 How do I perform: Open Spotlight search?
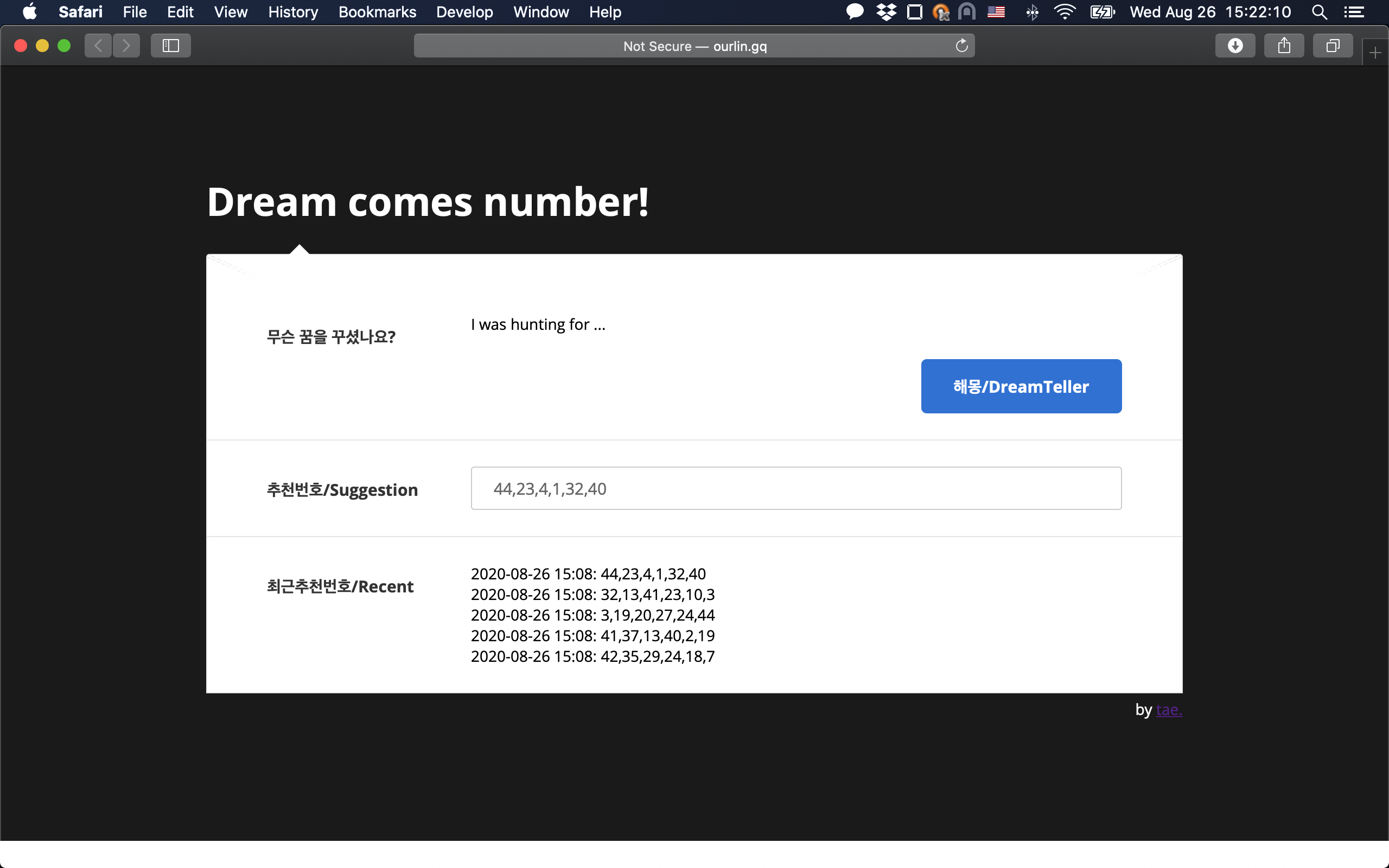point(1319,12)
